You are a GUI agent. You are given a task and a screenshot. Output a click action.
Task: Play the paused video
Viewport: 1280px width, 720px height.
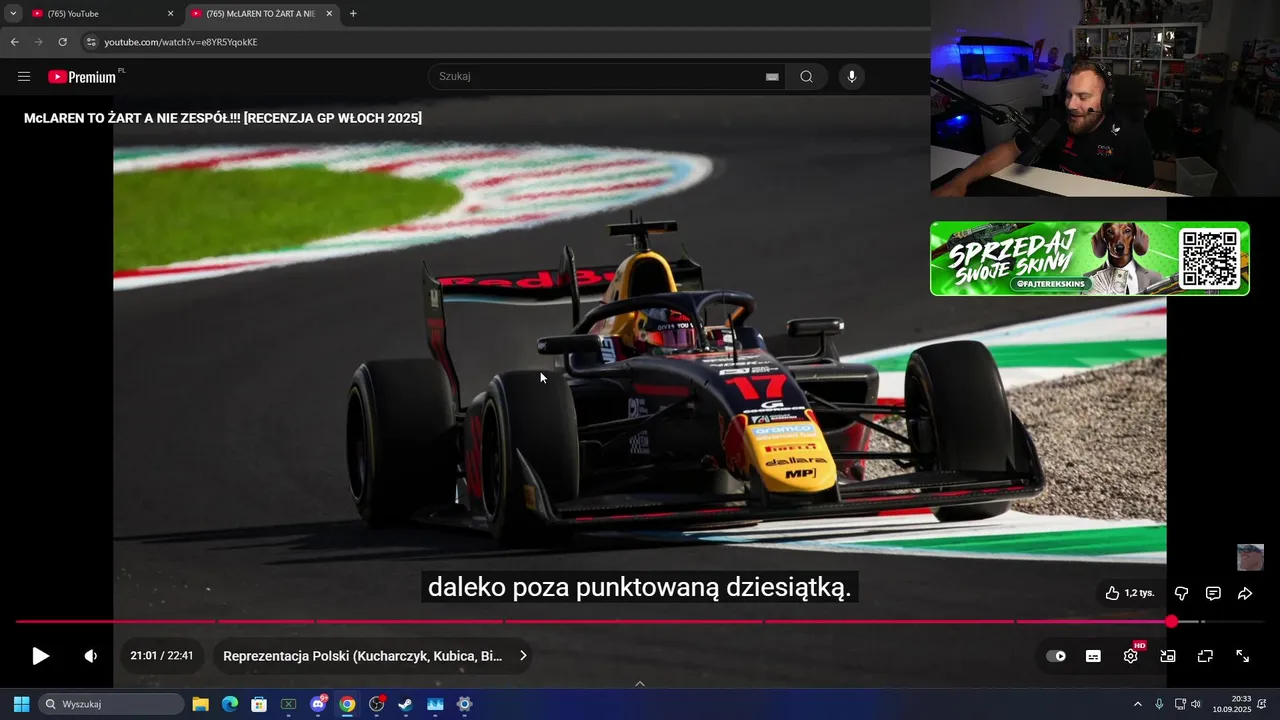pos(40,656)
